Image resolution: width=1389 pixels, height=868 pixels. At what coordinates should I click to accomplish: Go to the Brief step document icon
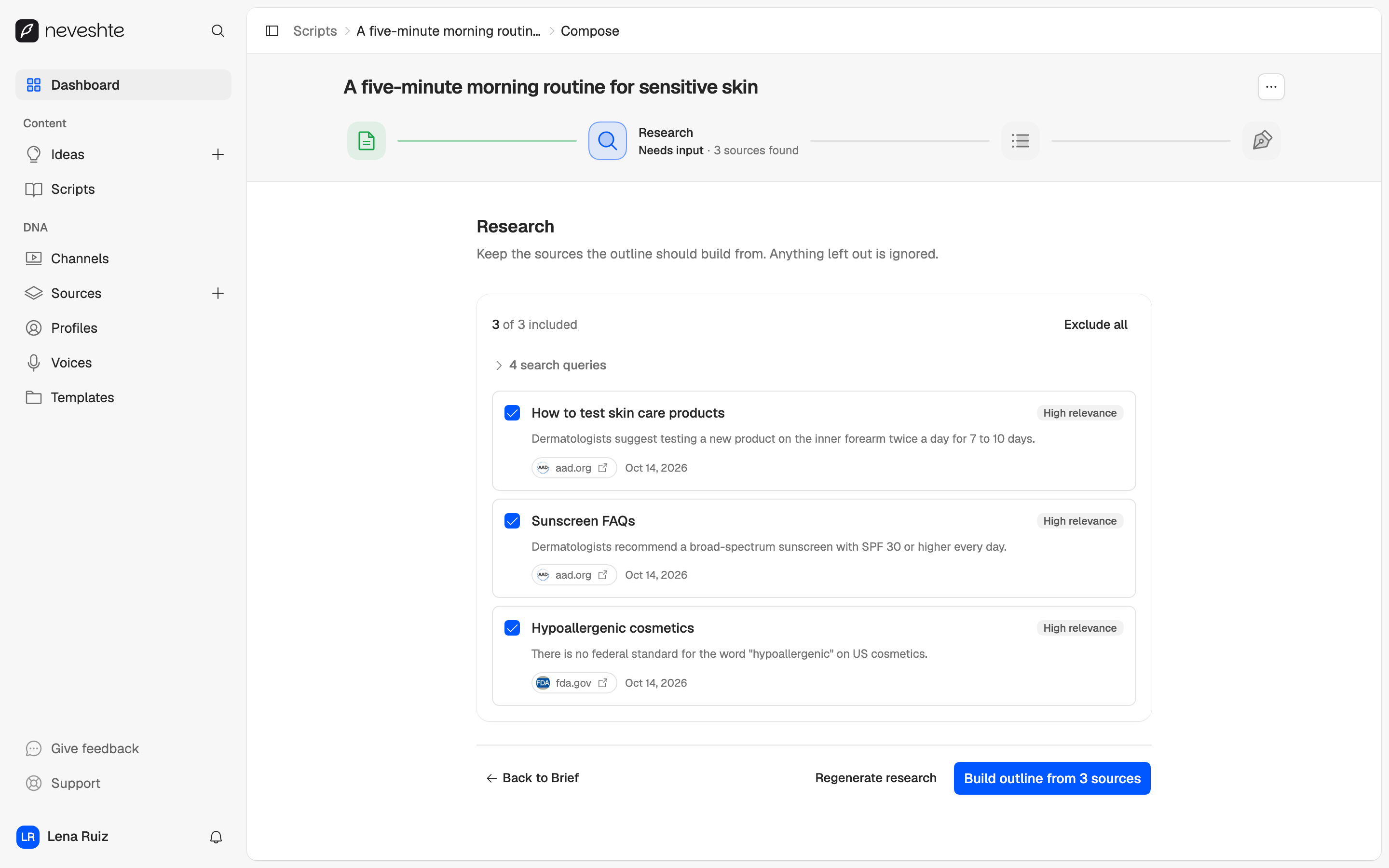point(366,141)
